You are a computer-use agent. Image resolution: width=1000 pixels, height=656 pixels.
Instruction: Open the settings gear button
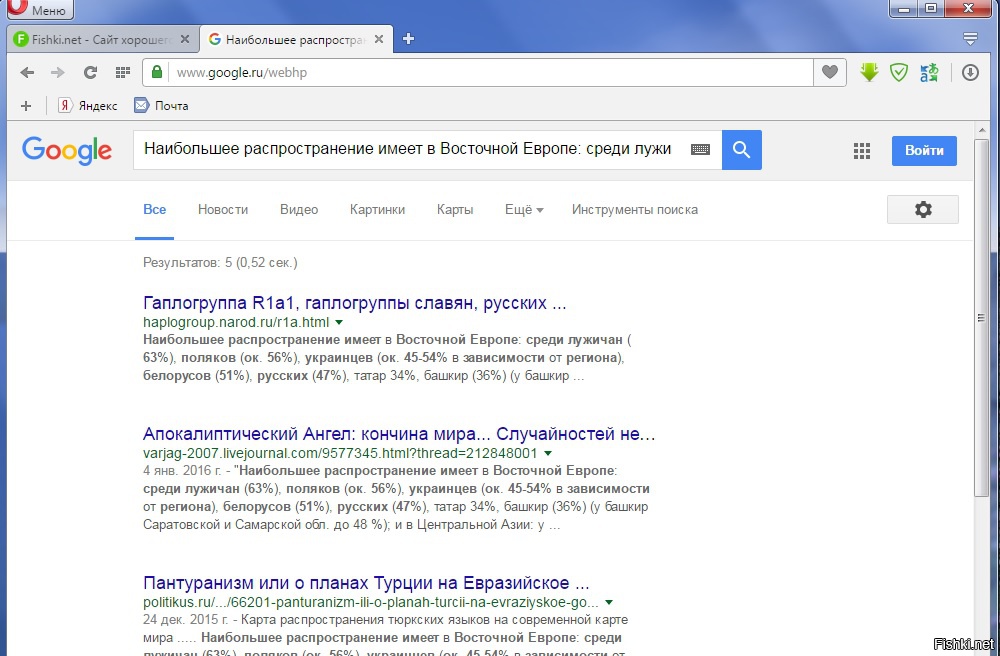[923, 209]
